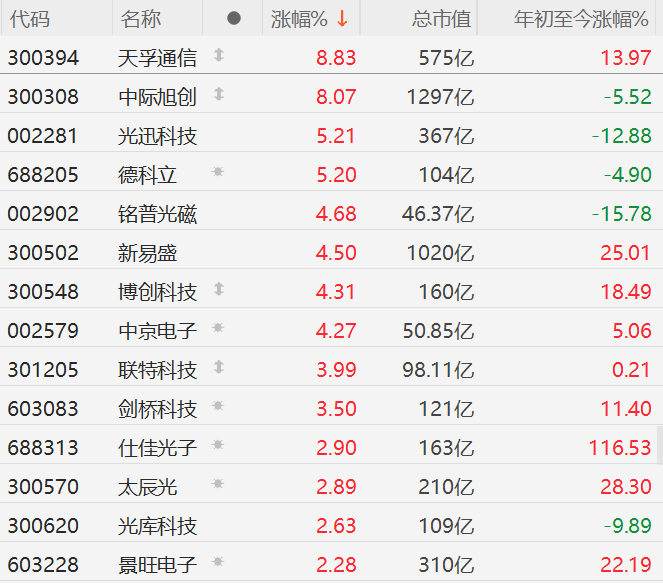Screen dimensions: 663x583
Task: Click the up-down marker icon beside 天孚通信
Action: pyautogui.click(x=219, y=55)
